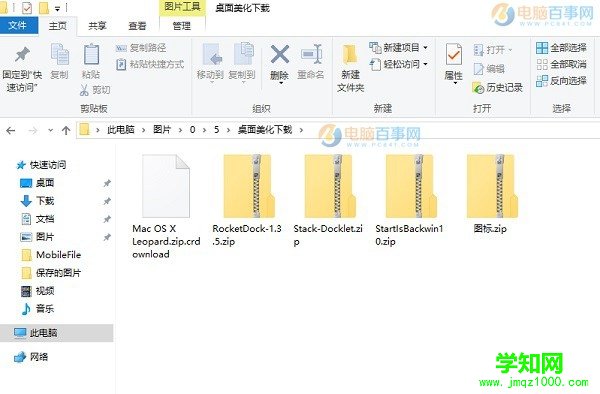Open the File (文件) tab
Viewport: 600px width, 394px height.
click(x=18, y=26)
